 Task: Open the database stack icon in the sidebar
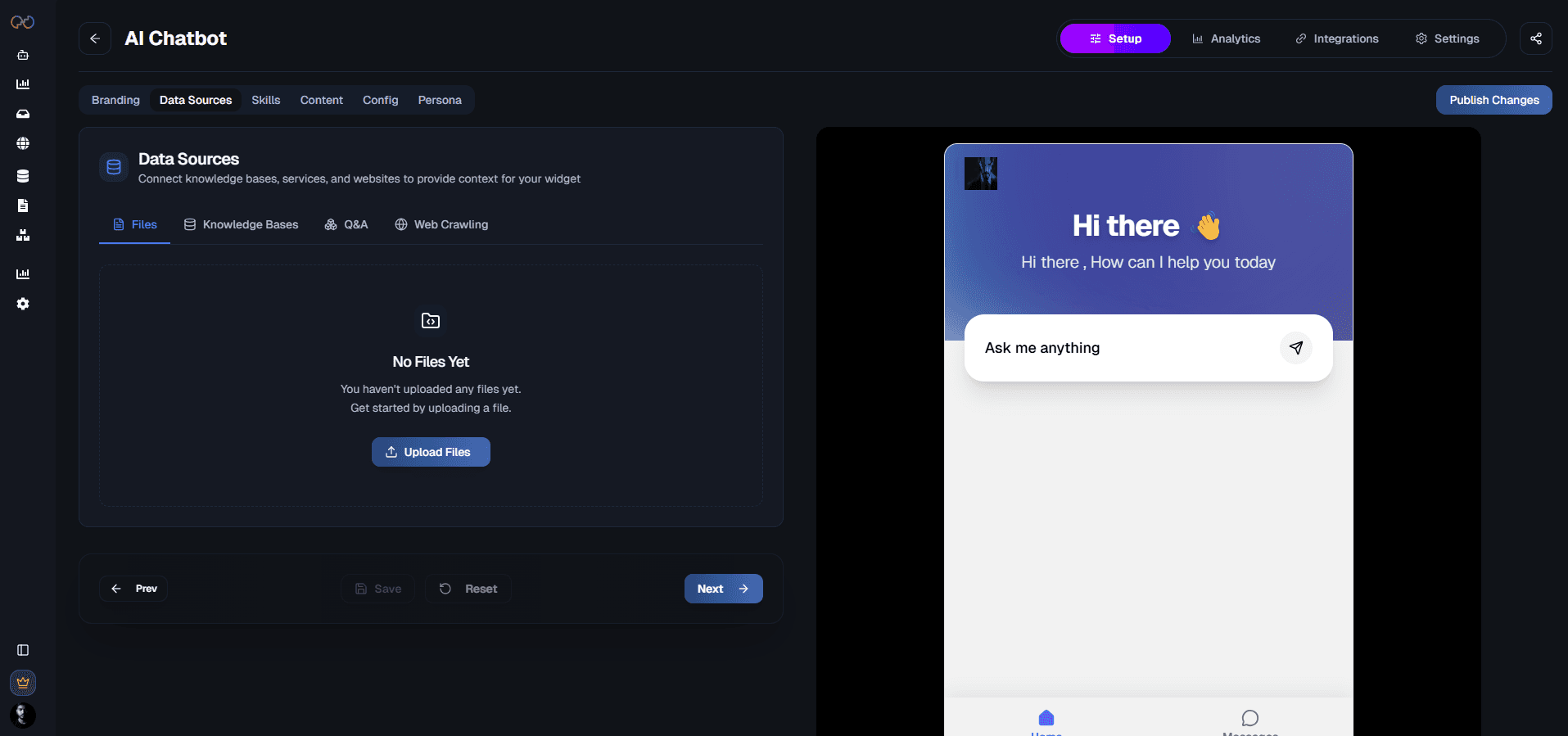tap(23, 176)
